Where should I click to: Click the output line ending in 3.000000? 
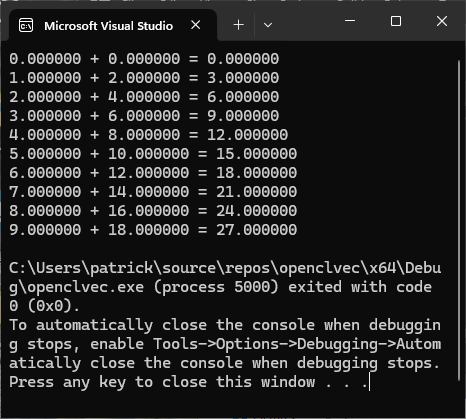[x=144, y=78]
